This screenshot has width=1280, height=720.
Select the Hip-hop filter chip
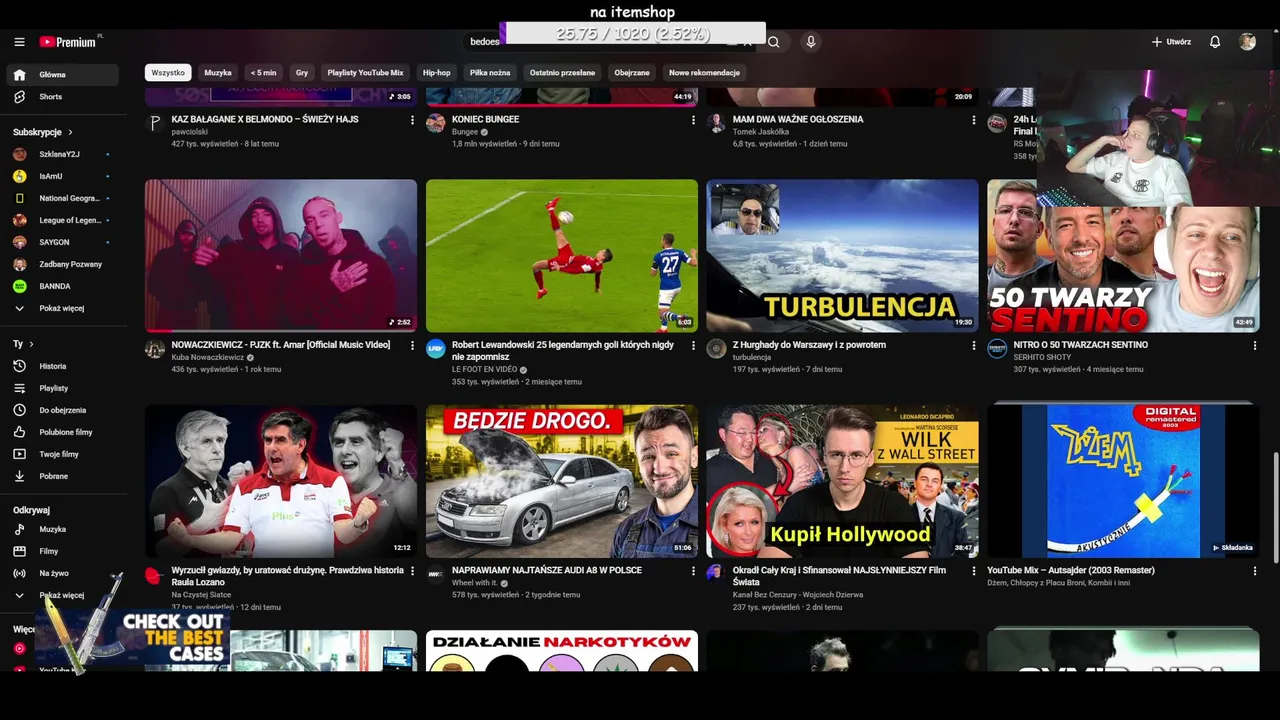[x=437, y=73]
